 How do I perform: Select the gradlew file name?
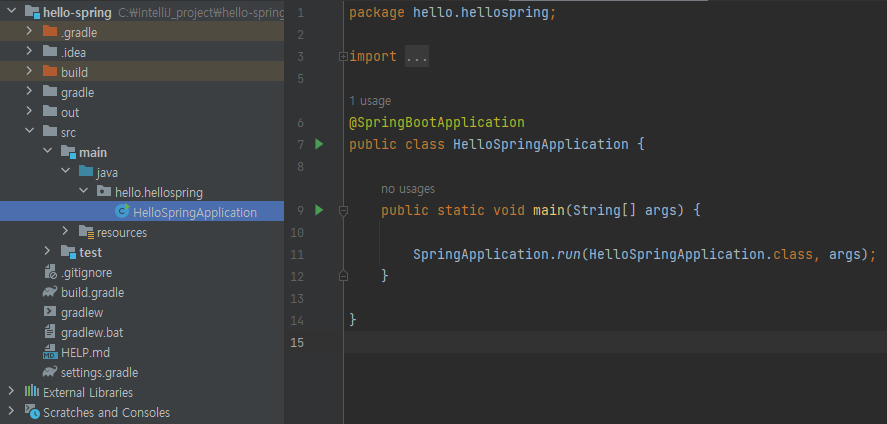82,312
